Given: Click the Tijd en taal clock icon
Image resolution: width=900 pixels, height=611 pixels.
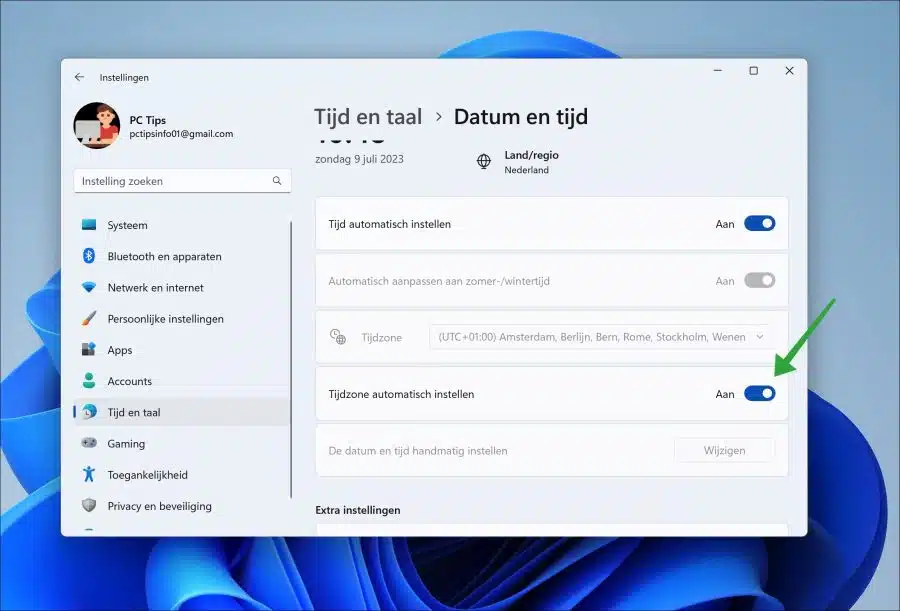Looking at the screenshot, I should [x=89, y=412].
